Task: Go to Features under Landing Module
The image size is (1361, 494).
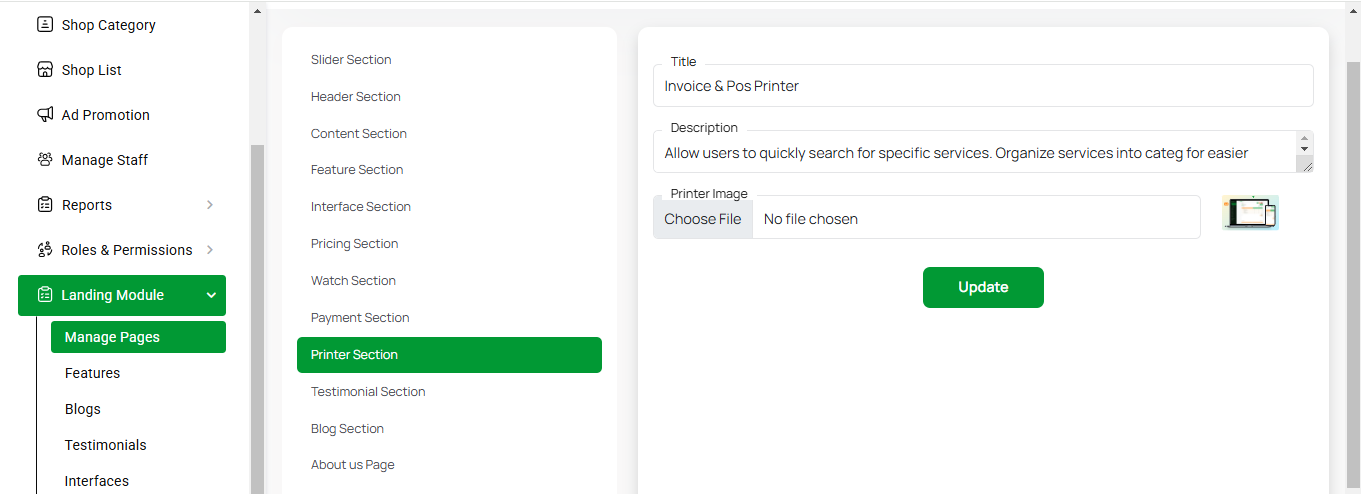Action: click(x=92, y=373)
